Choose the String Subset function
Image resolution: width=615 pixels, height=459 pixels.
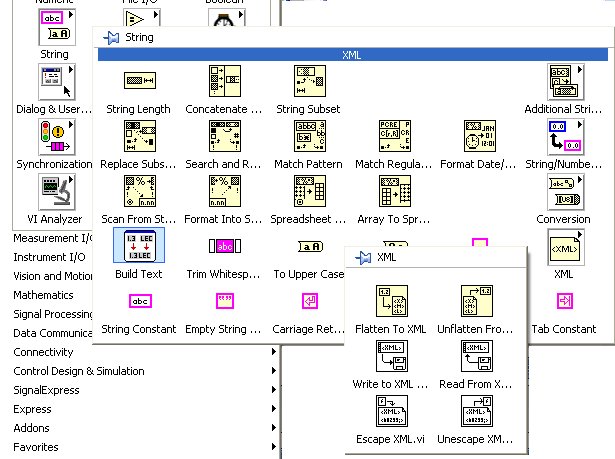coord(310,81)
